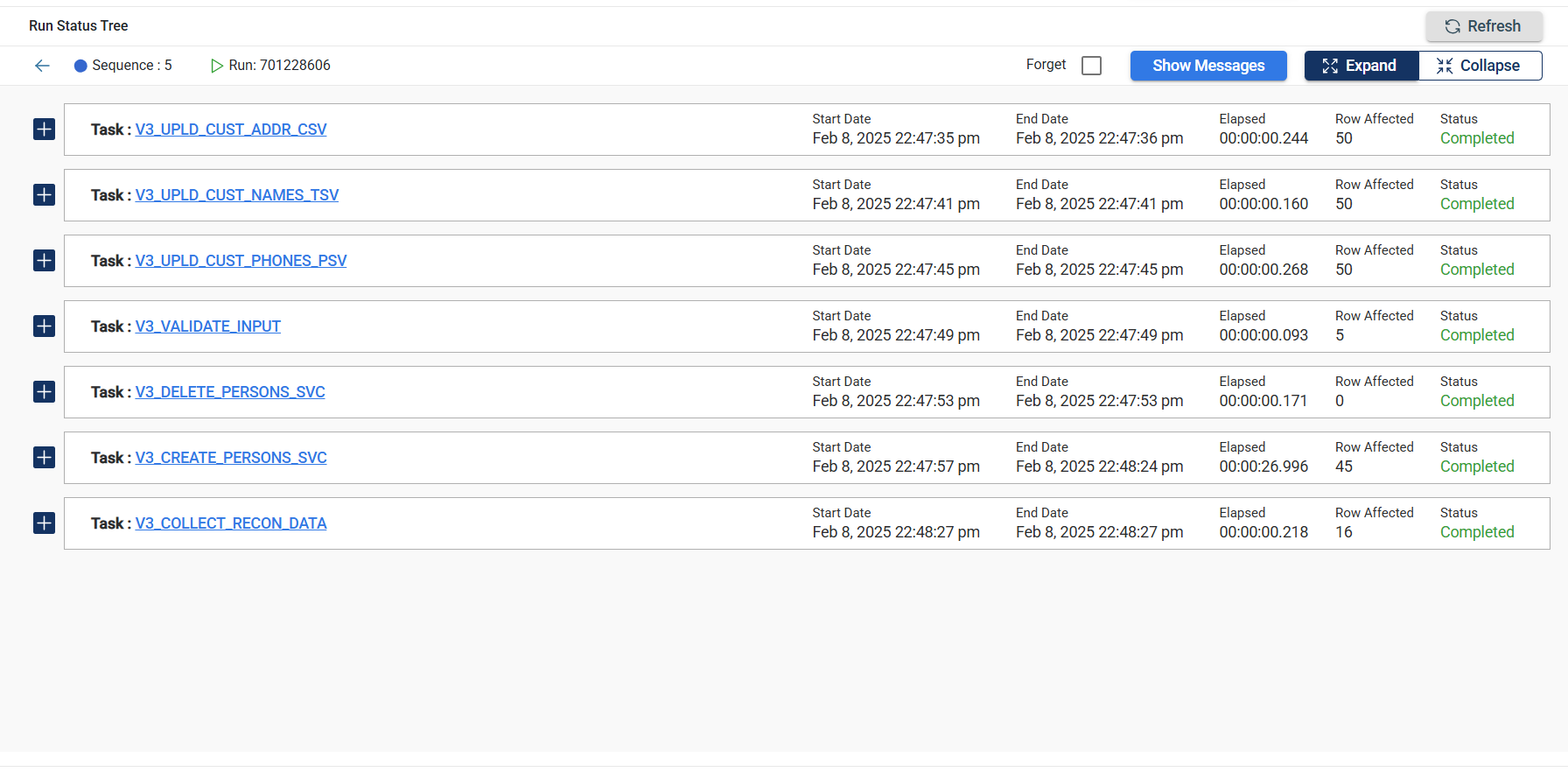
Task: Open the V3_UPLD_CUST_ADDR_CSV task link
Action: tap(230, 130)
